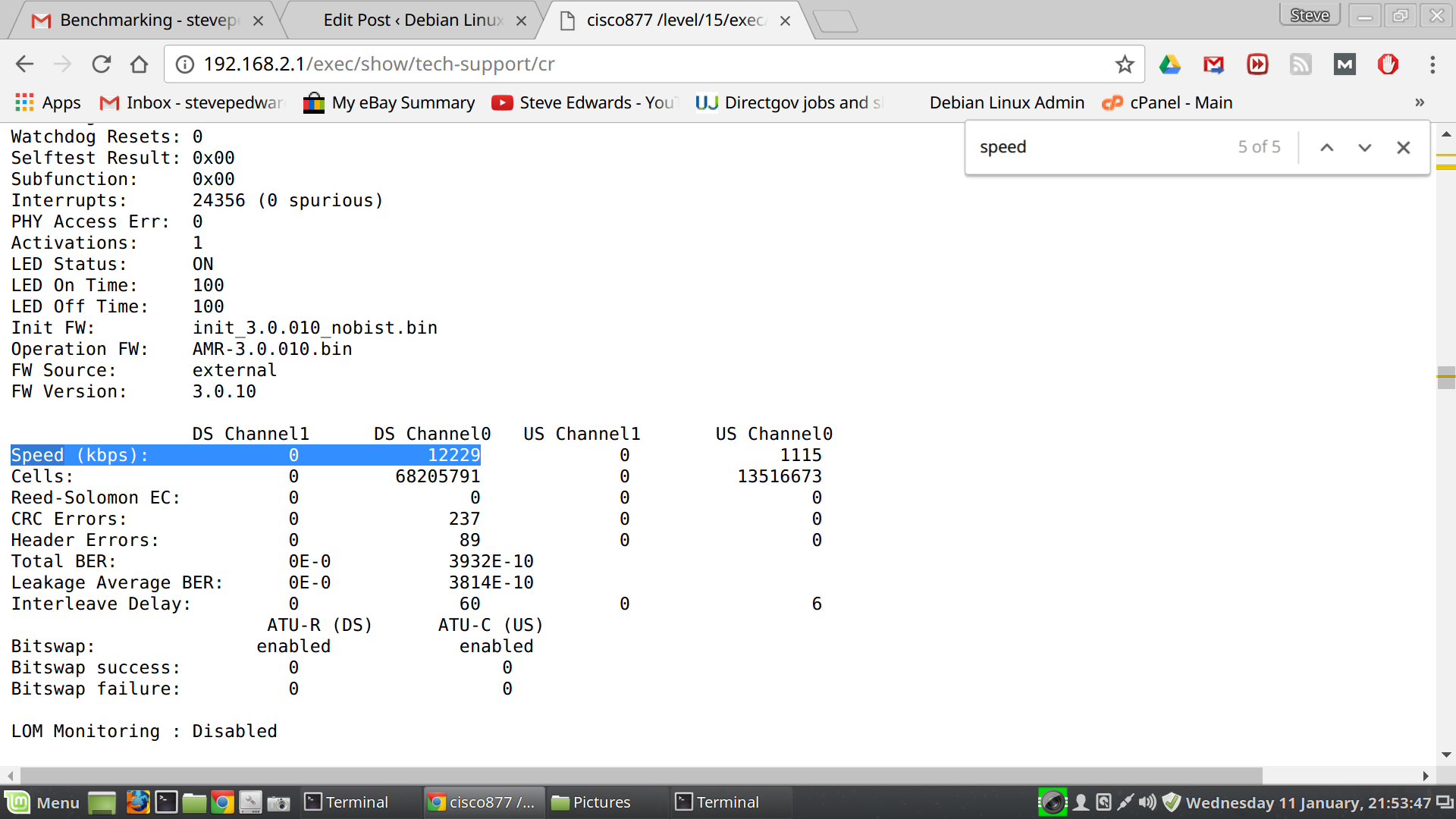Switch to Benchmarking Gmail tab

click(x=144, y=20)
